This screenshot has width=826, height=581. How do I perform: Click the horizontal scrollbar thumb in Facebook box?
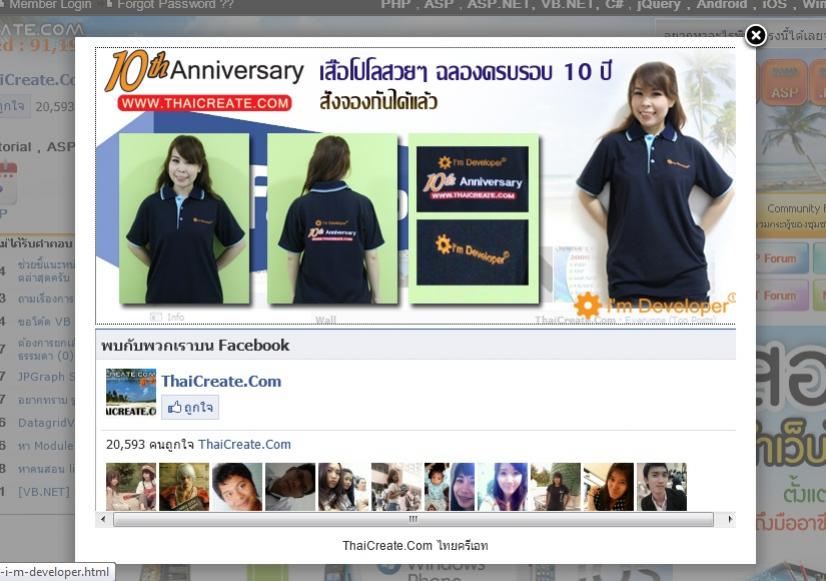click(413, 519)
